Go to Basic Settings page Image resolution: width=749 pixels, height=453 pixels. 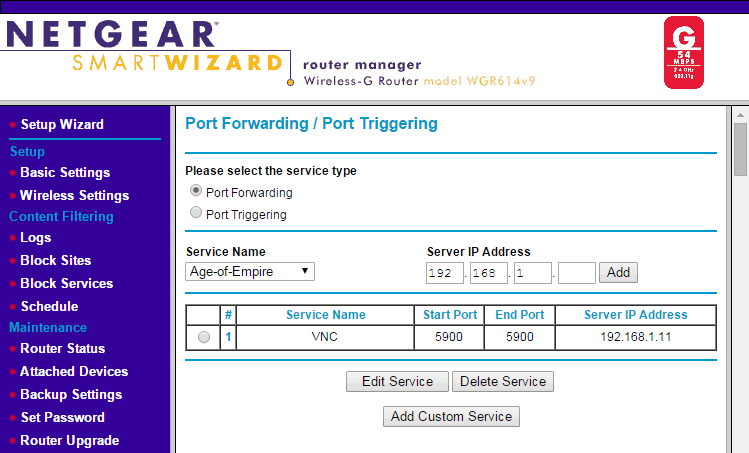coord(65,172)
